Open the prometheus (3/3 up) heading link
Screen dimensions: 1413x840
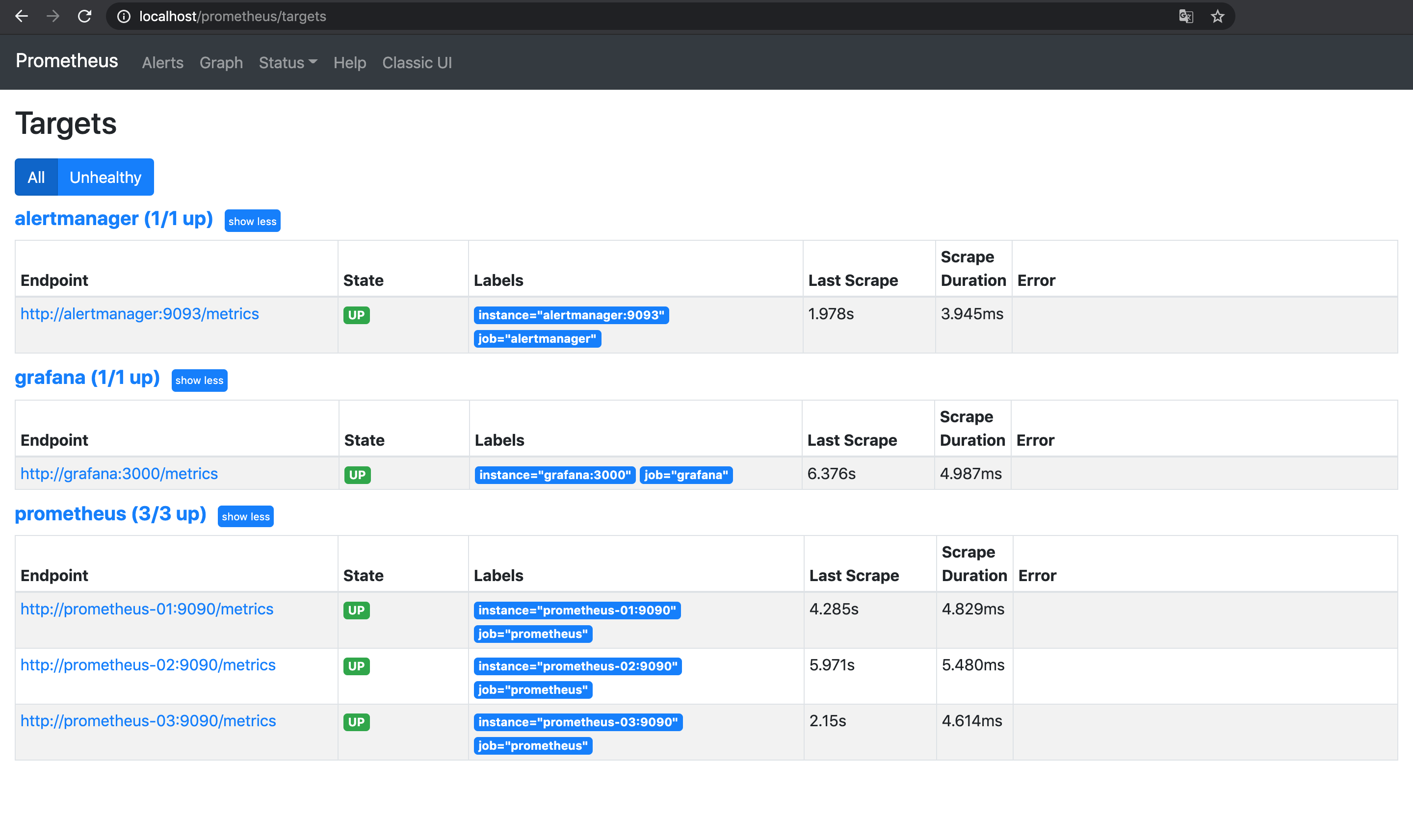[x=110, y=514]
